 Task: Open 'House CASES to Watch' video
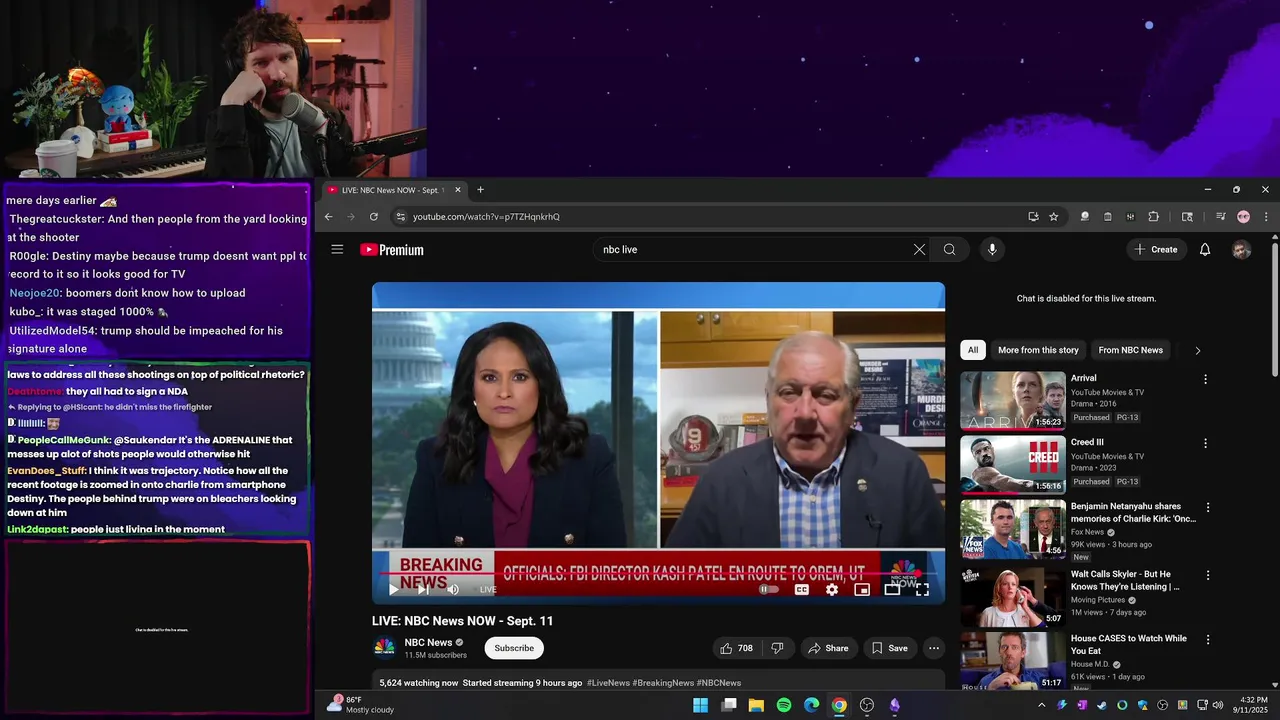coord(1129,644)
